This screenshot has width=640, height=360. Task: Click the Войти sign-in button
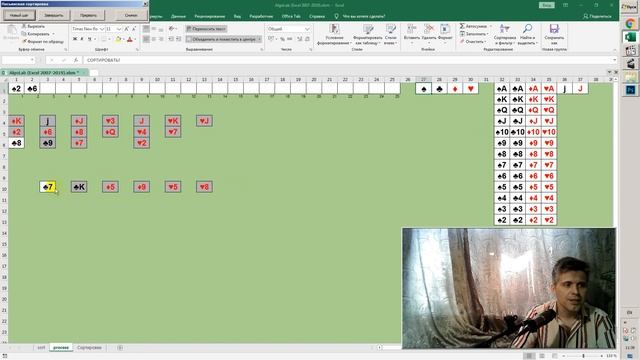tap(547, 5)
